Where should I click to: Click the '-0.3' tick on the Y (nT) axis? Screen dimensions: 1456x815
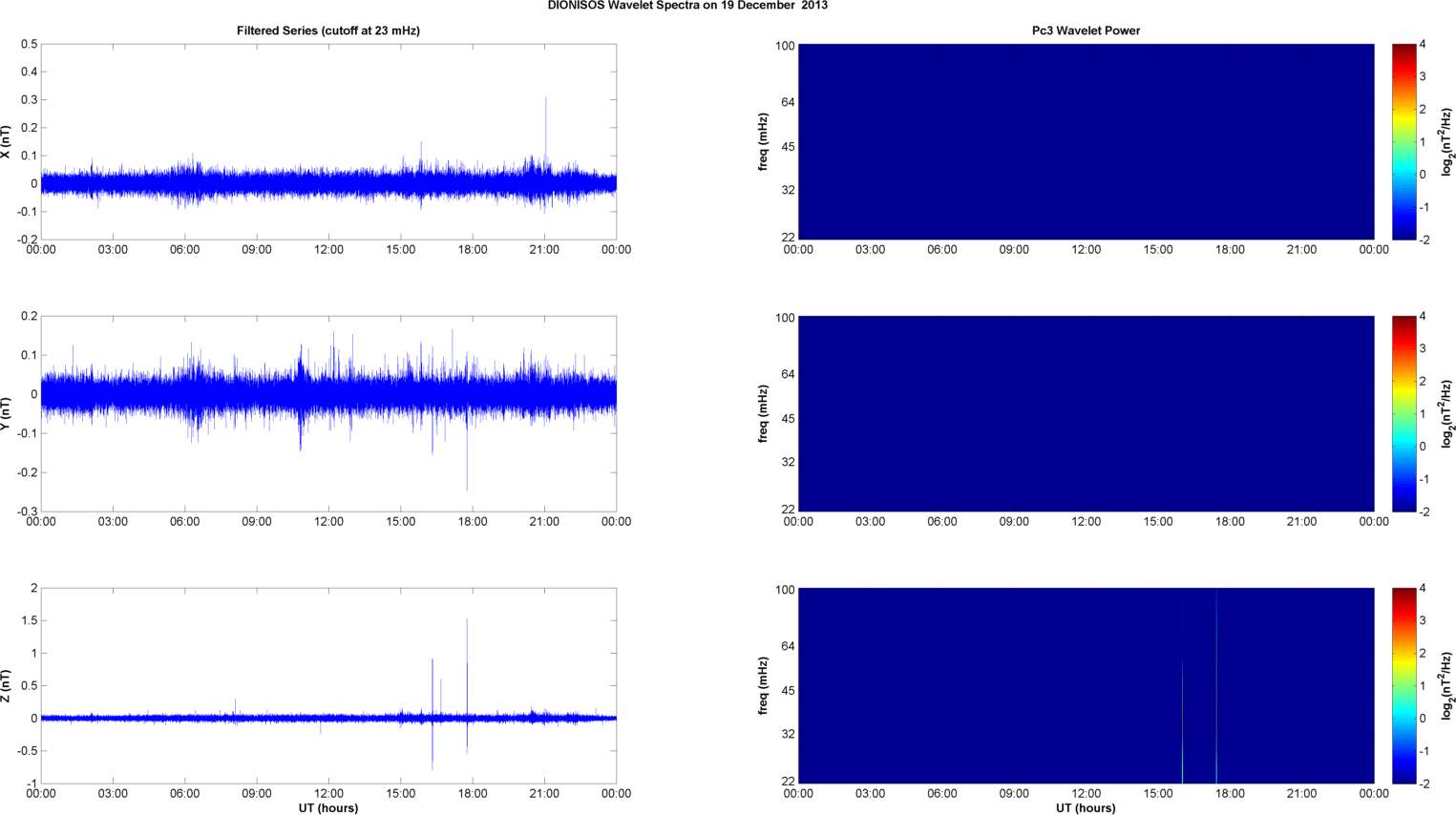tap(27, 512)
